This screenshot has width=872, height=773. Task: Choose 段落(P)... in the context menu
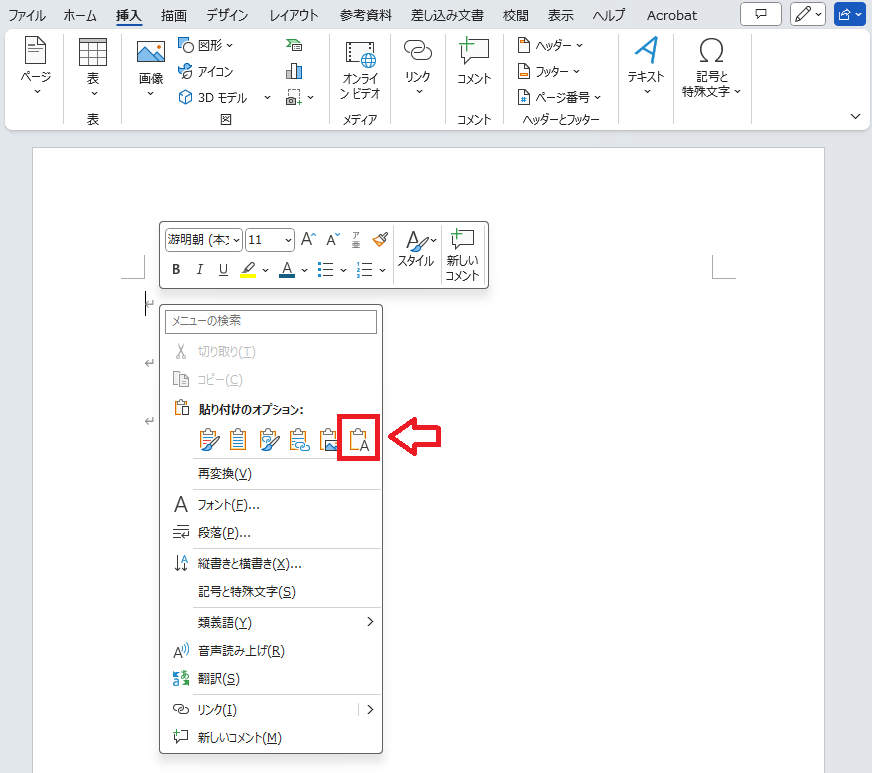(224, 533)
